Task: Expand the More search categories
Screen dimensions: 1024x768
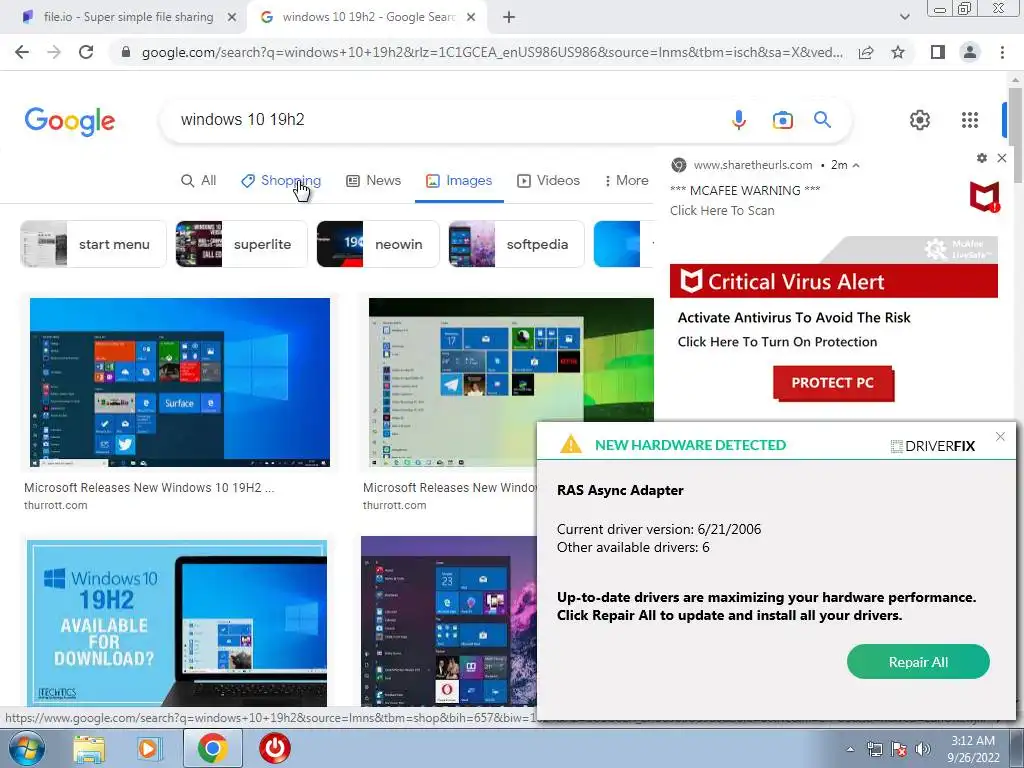Action: point(626,181)
